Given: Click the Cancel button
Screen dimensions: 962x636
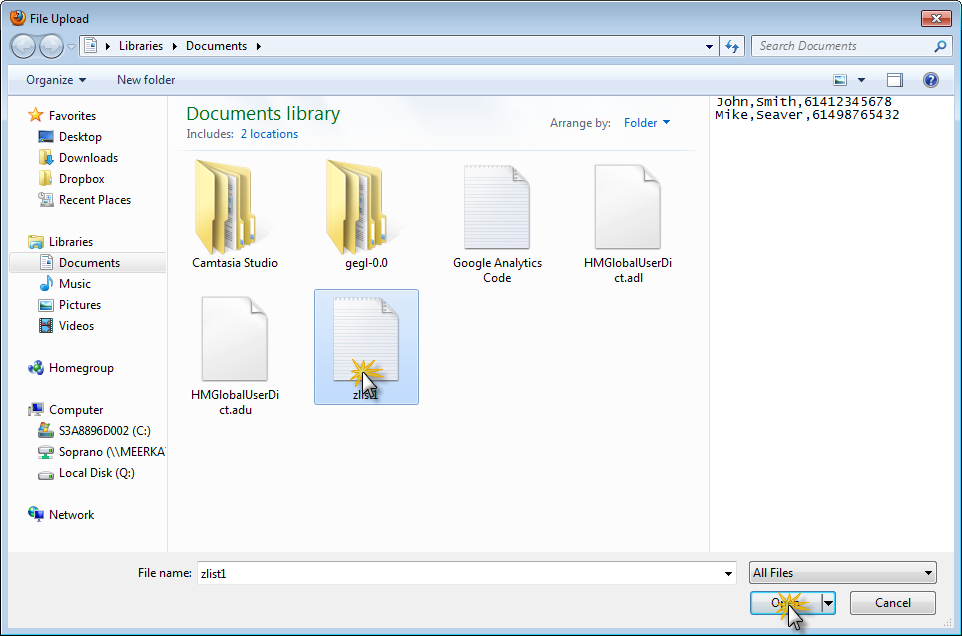Looking at the screenshot, I should (x=892, y=603).
